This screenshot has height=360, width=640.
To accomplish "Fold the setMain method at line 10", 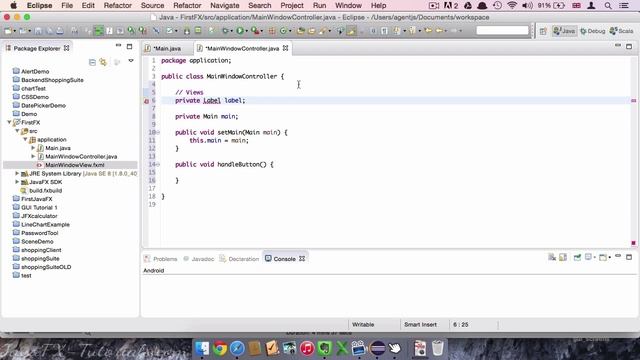I will click(x=158, y=132).
